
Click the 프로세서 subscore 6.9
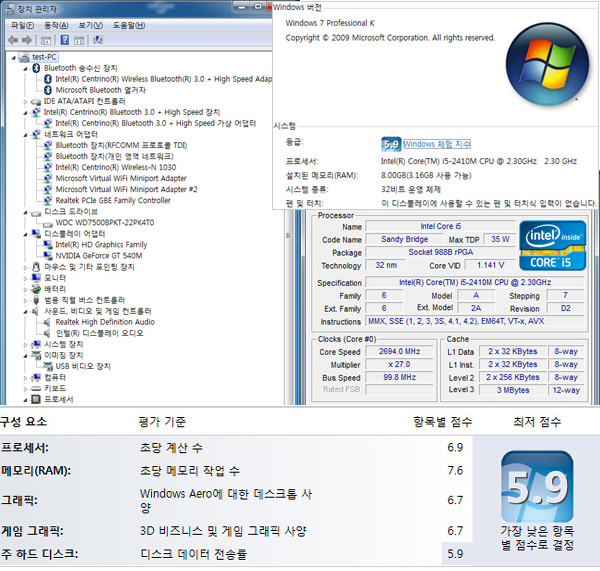455,447
